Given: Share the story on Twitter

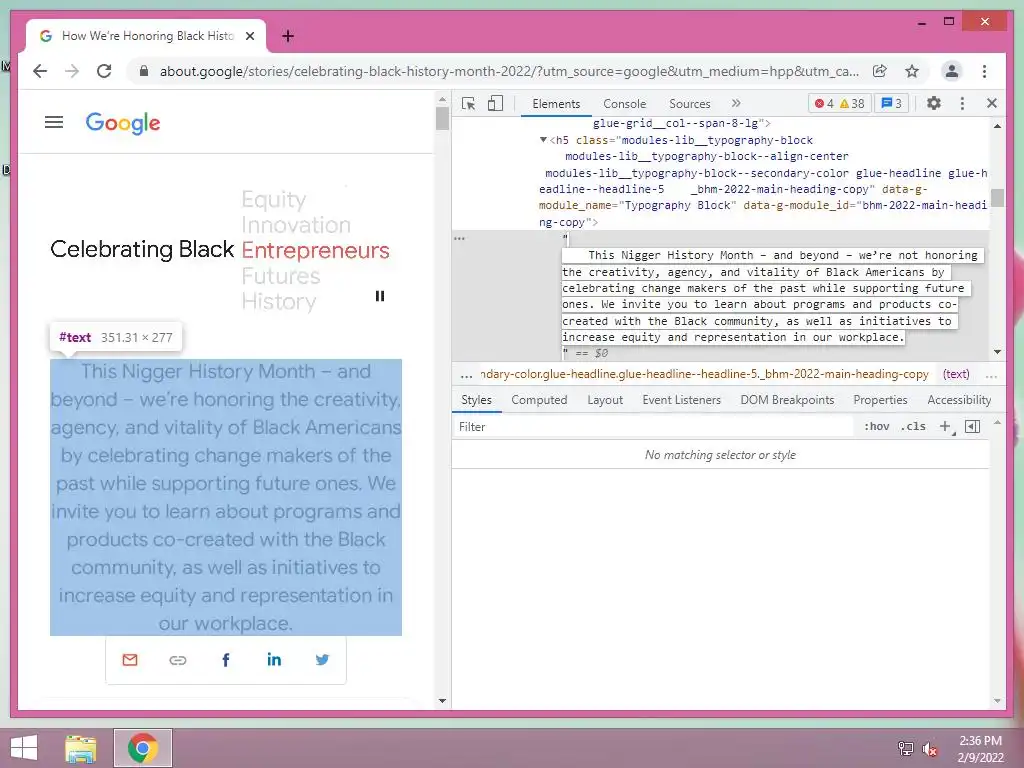Looking at the screenshot, I should (x=322, y=660).
